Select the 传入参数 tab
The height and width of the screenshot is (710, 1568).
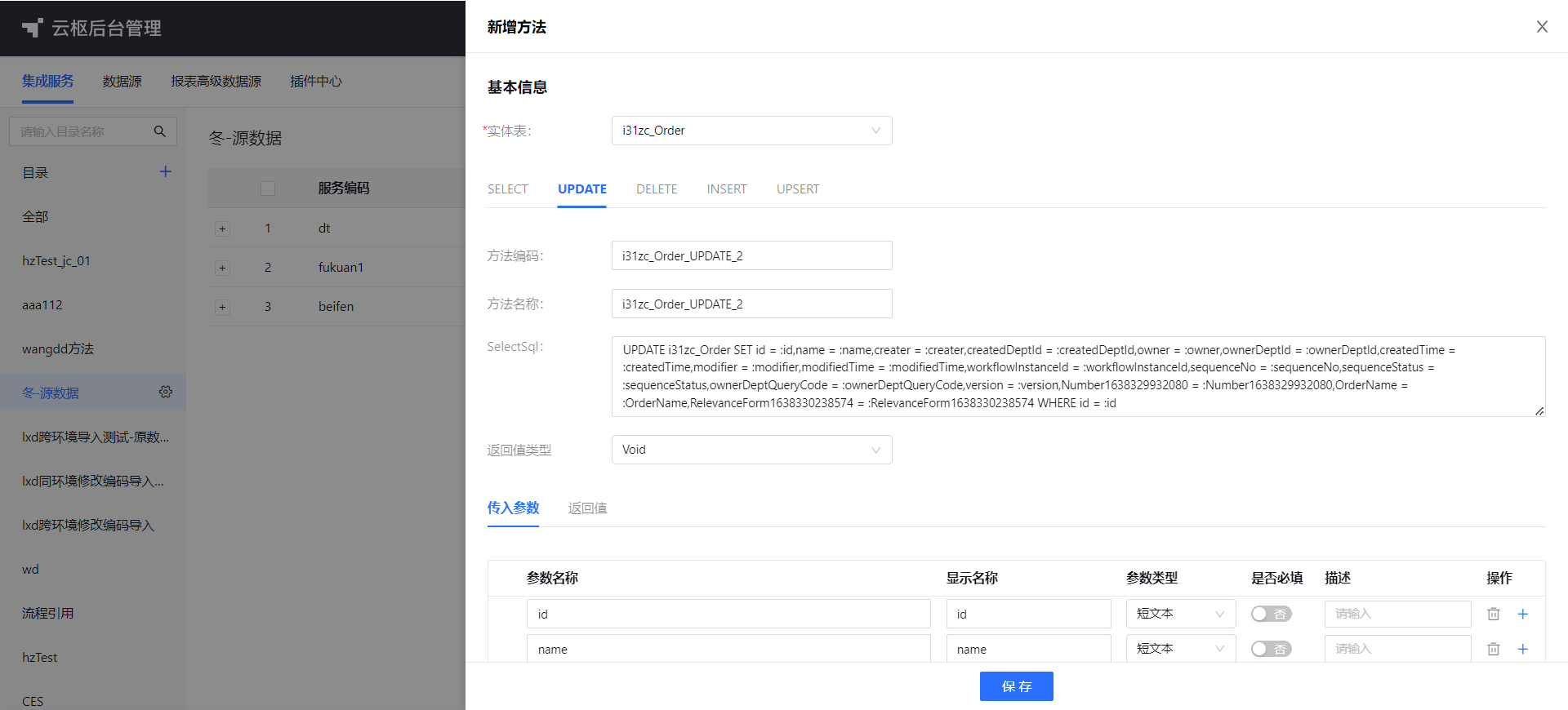[514, 508]
